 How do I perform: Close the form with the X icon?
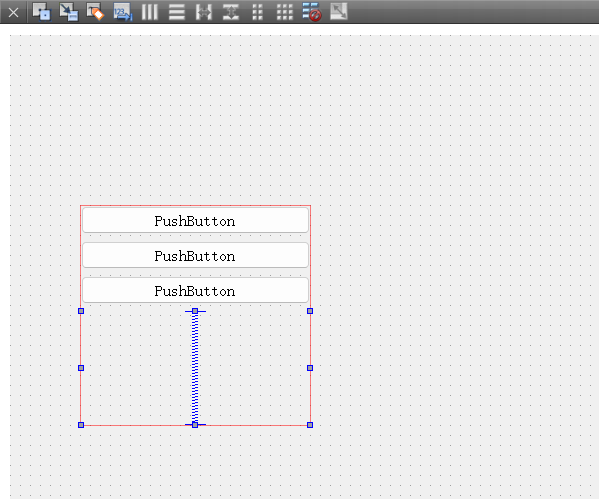13,13
